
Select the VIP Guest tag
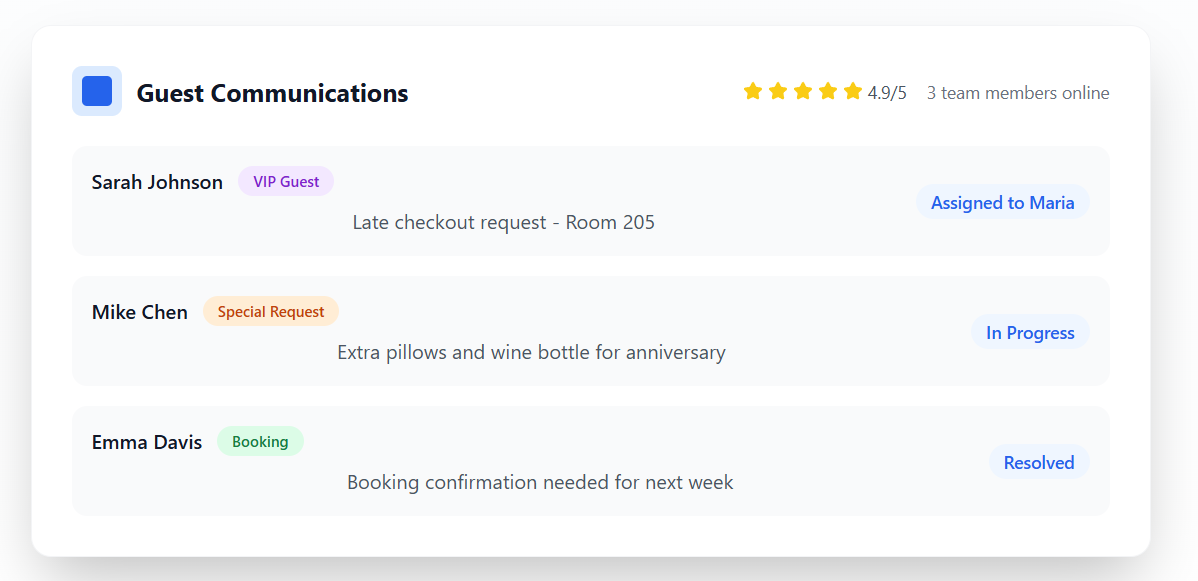(286, 181)
